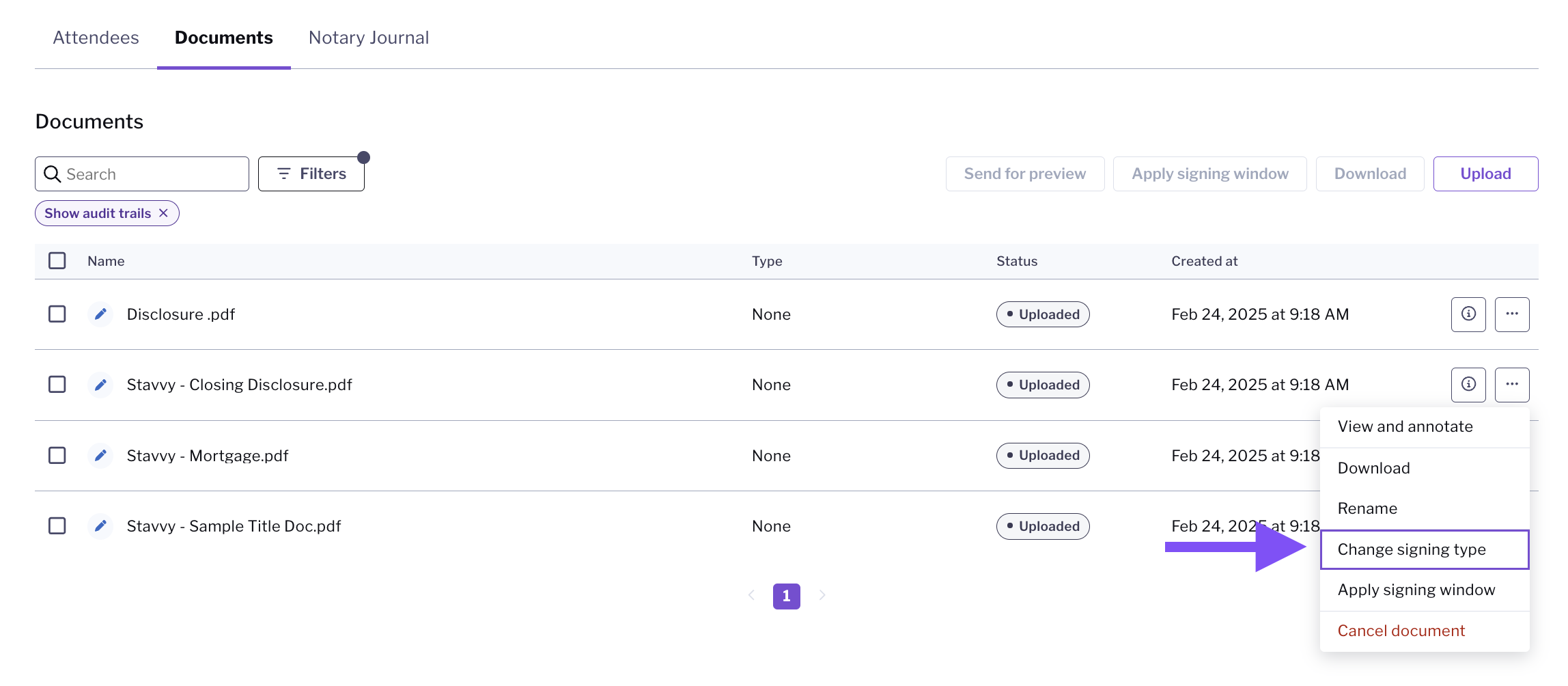Image resolution: width=1568 pixels, height=686 pixels.
Task: Open info for Disclosure .pdf
Action: point(1468,314)
